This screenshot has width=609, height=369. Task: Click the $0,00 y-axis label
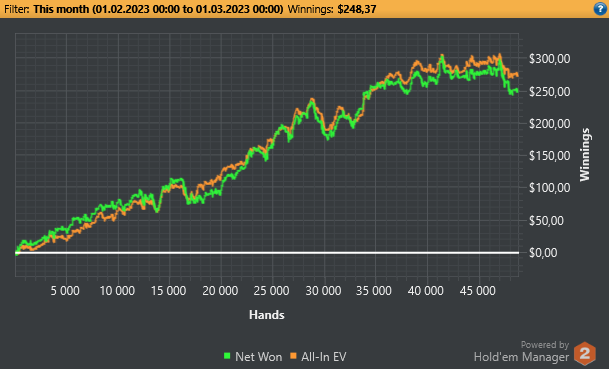coord(543,253)
